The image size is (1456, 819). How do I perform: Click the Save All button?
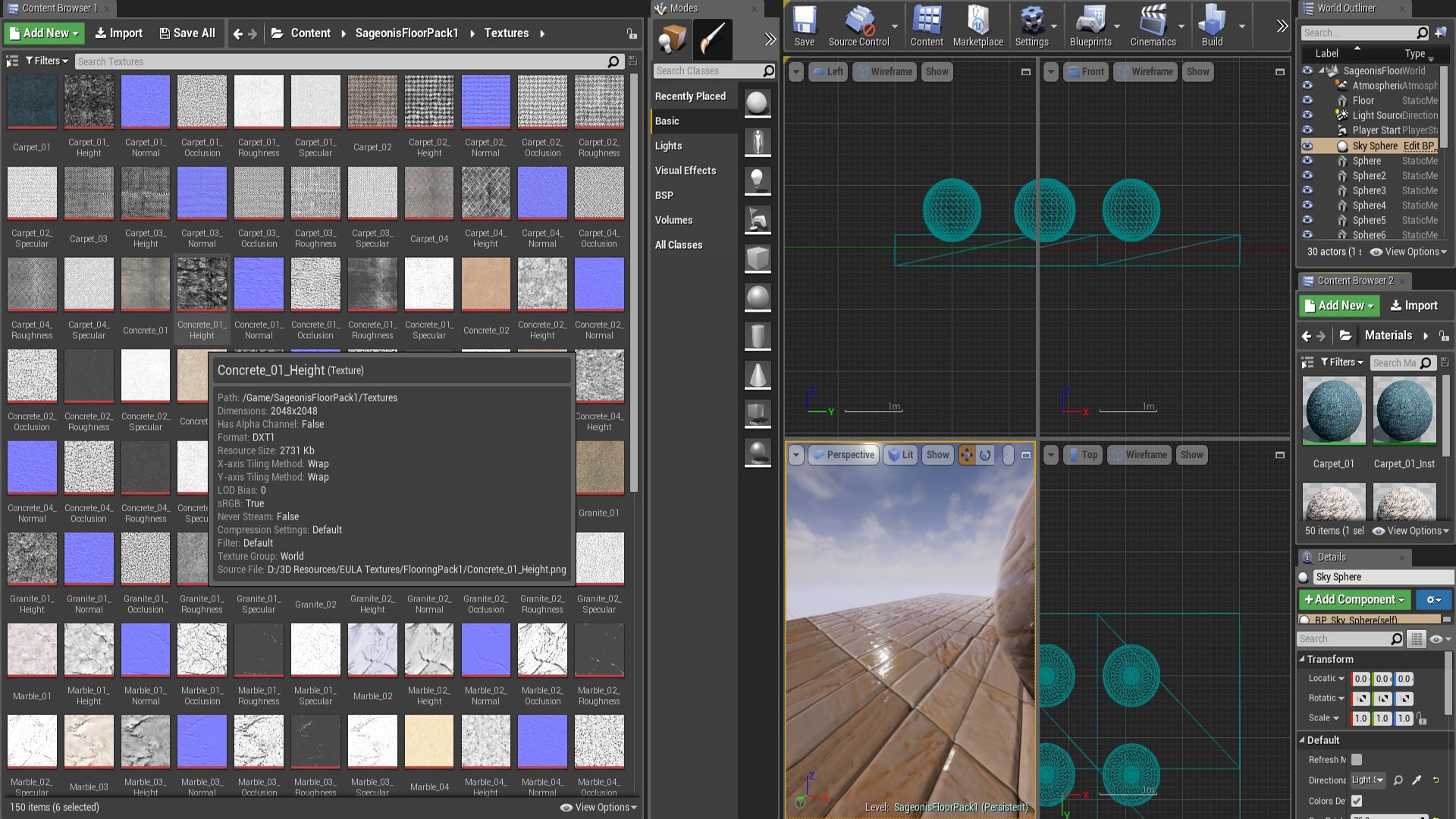187,33
